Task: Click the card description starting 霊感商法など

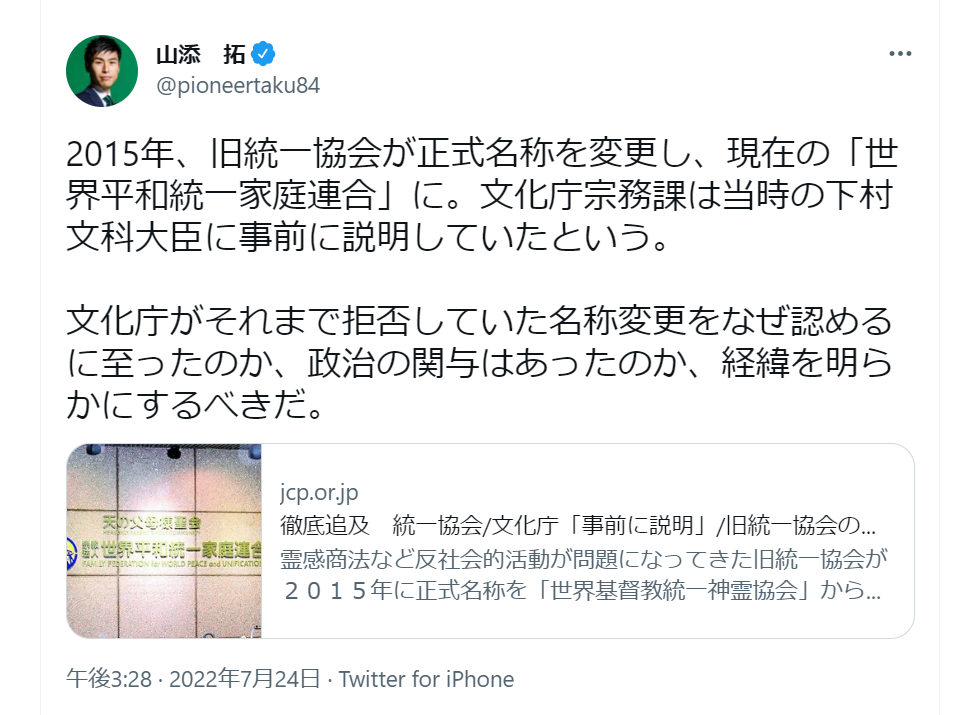Action: click(582, 557)
